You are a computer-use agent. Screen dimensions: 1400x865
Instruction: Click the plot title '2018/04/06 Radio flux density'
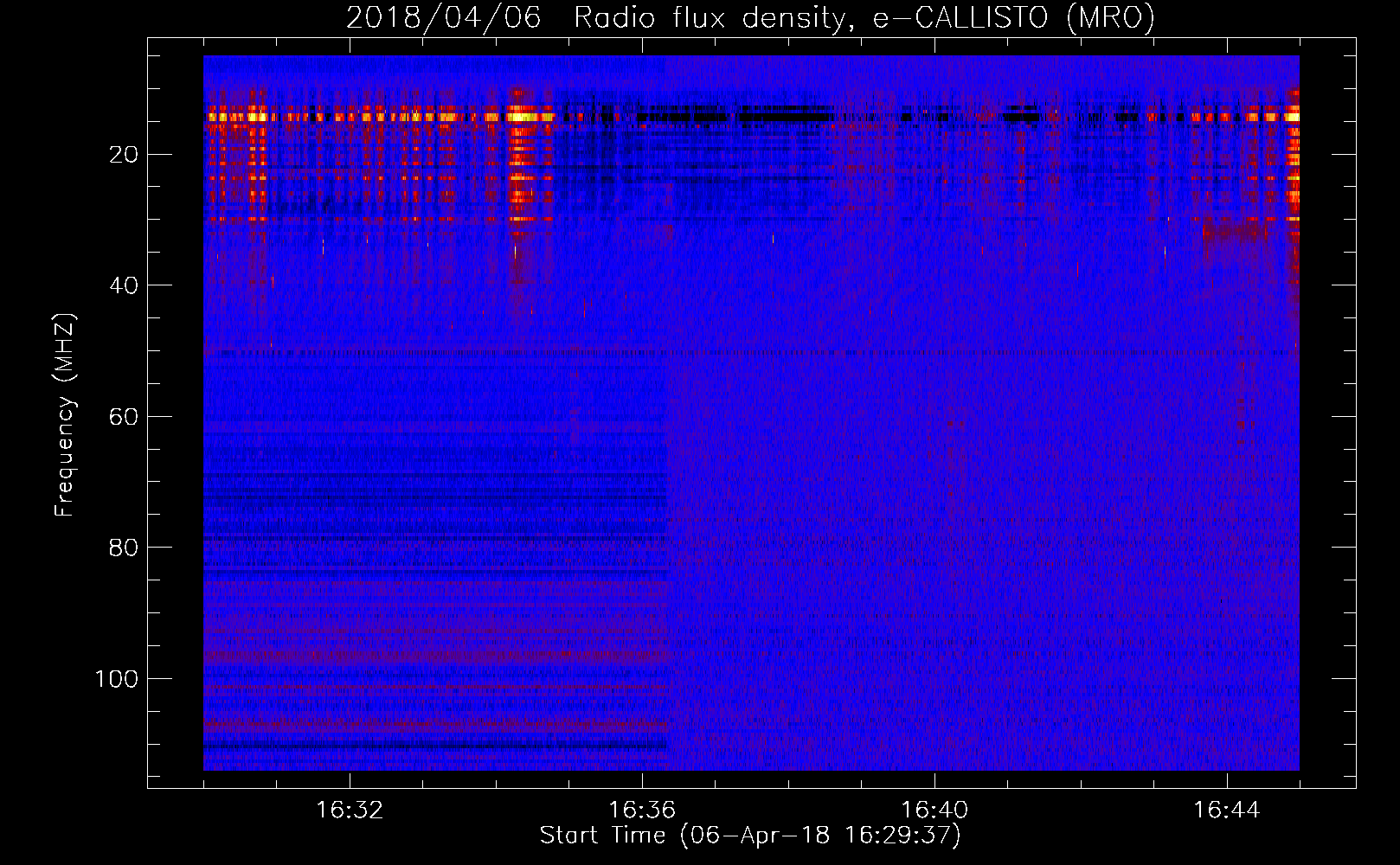[751, 17]
